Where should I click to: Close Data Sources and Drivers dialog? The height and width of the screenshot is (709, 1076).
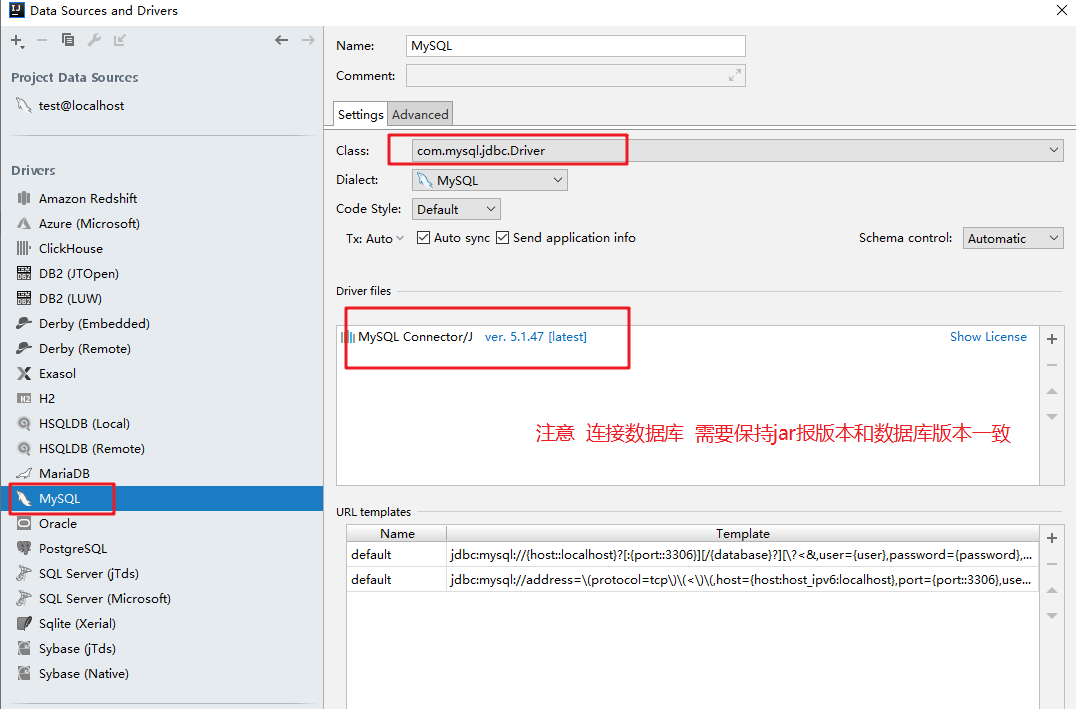pos(1062,10)
